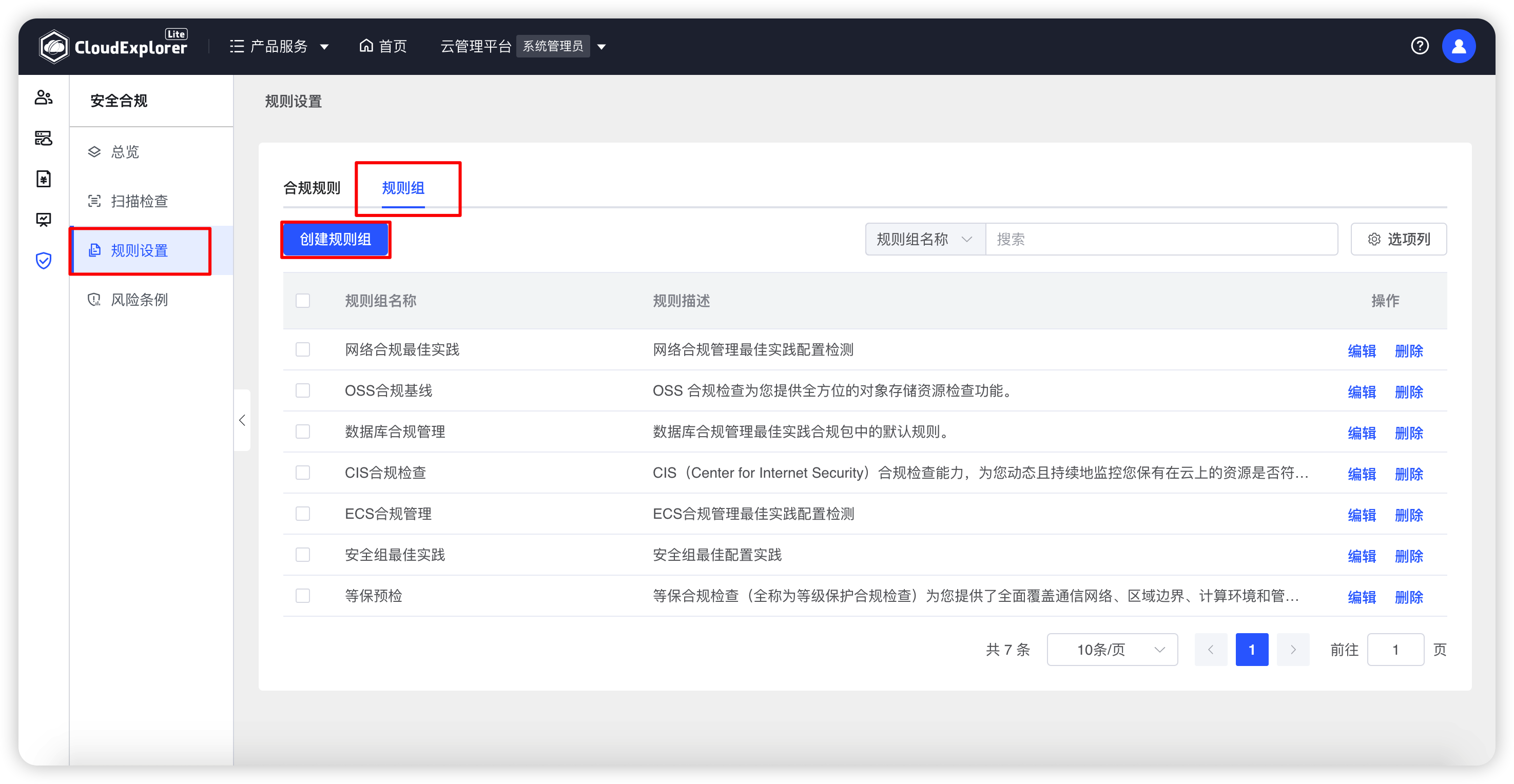Click the home icon beside 首页

point(366,46)
